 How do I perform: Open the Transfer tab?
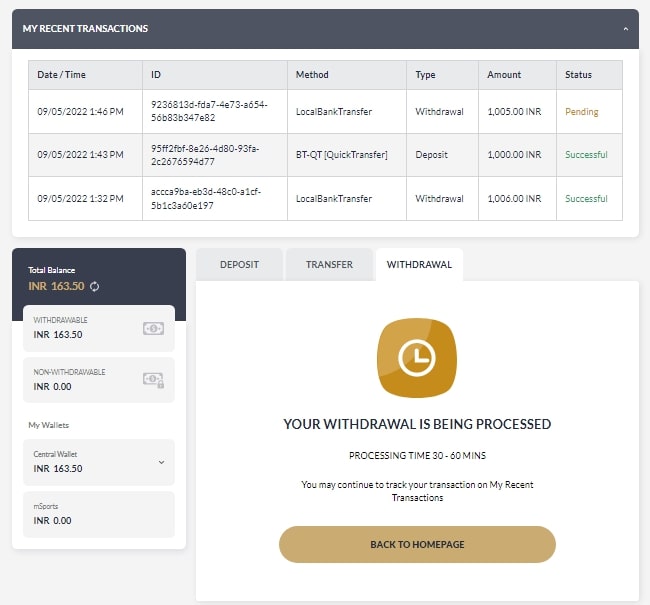pyautogui.click(x=329, y=265)
